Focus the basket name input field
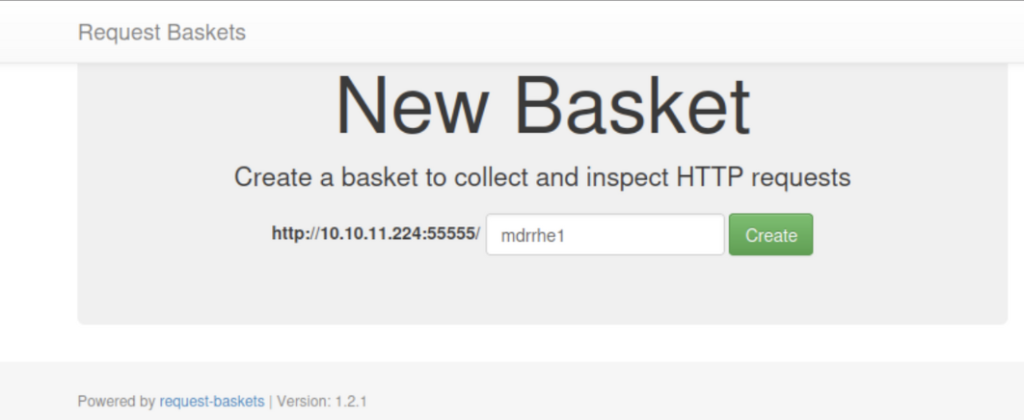Viewport: 1024px width, 420px height. point(604,235)
